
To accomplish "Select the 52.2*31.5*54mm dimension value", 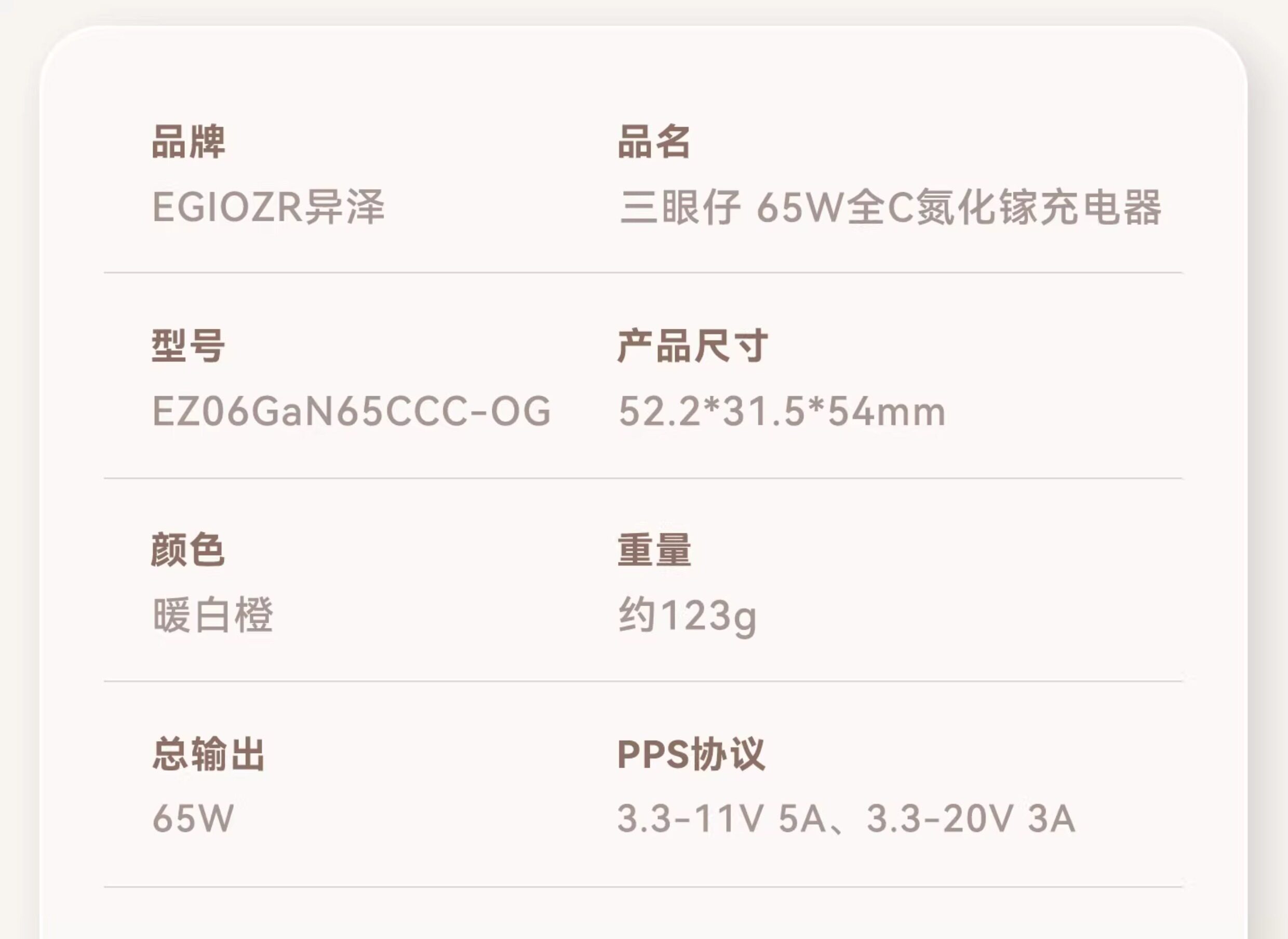I will tap(782, 411).
